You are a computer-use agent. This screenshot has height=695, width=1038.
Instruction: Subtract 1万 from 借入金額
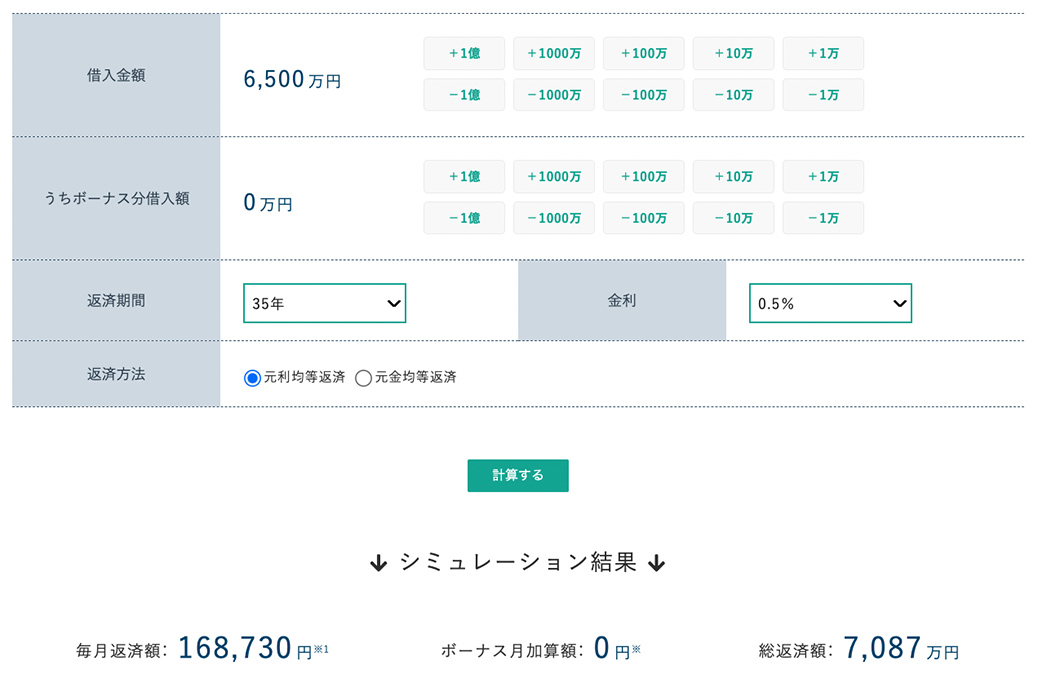823,95
